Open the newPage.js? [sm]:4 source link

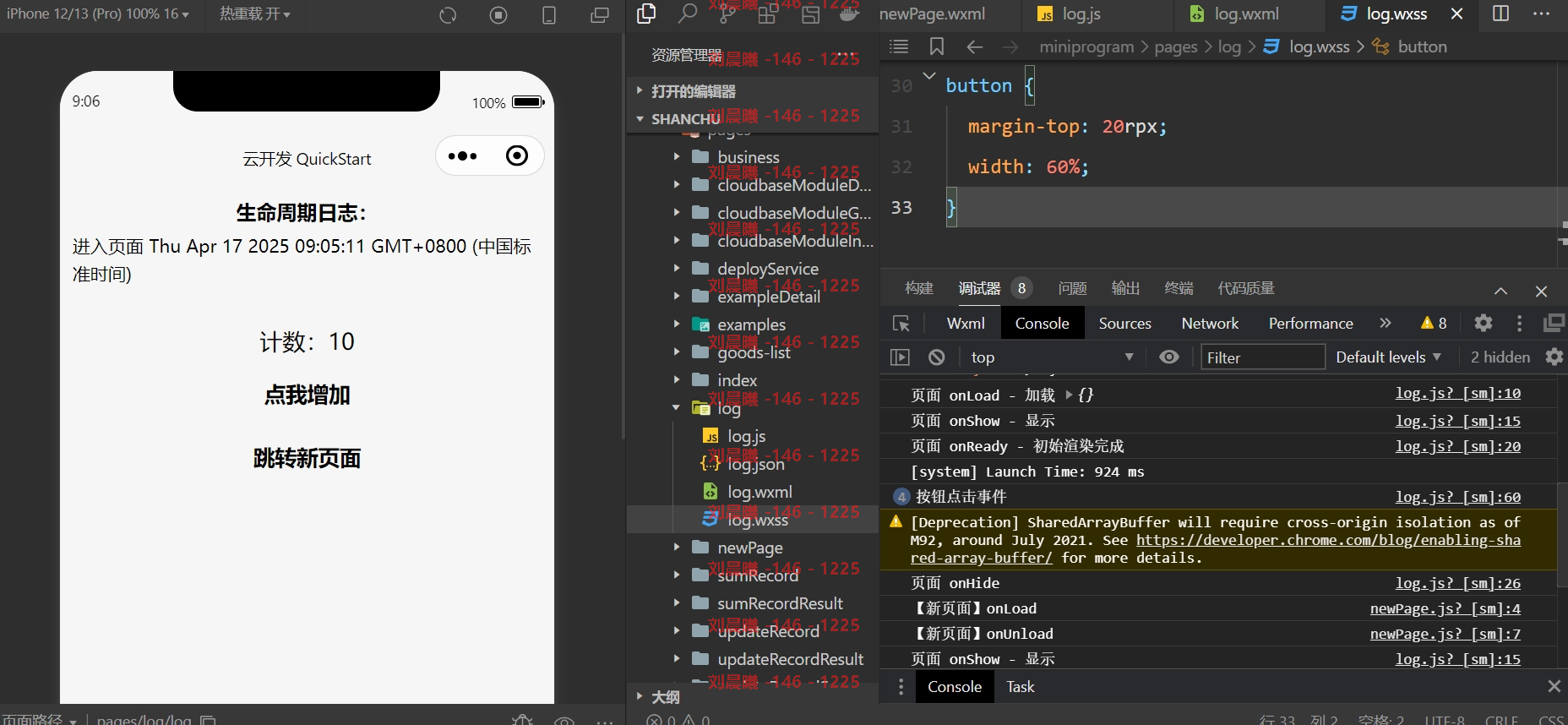[1445, 608]
